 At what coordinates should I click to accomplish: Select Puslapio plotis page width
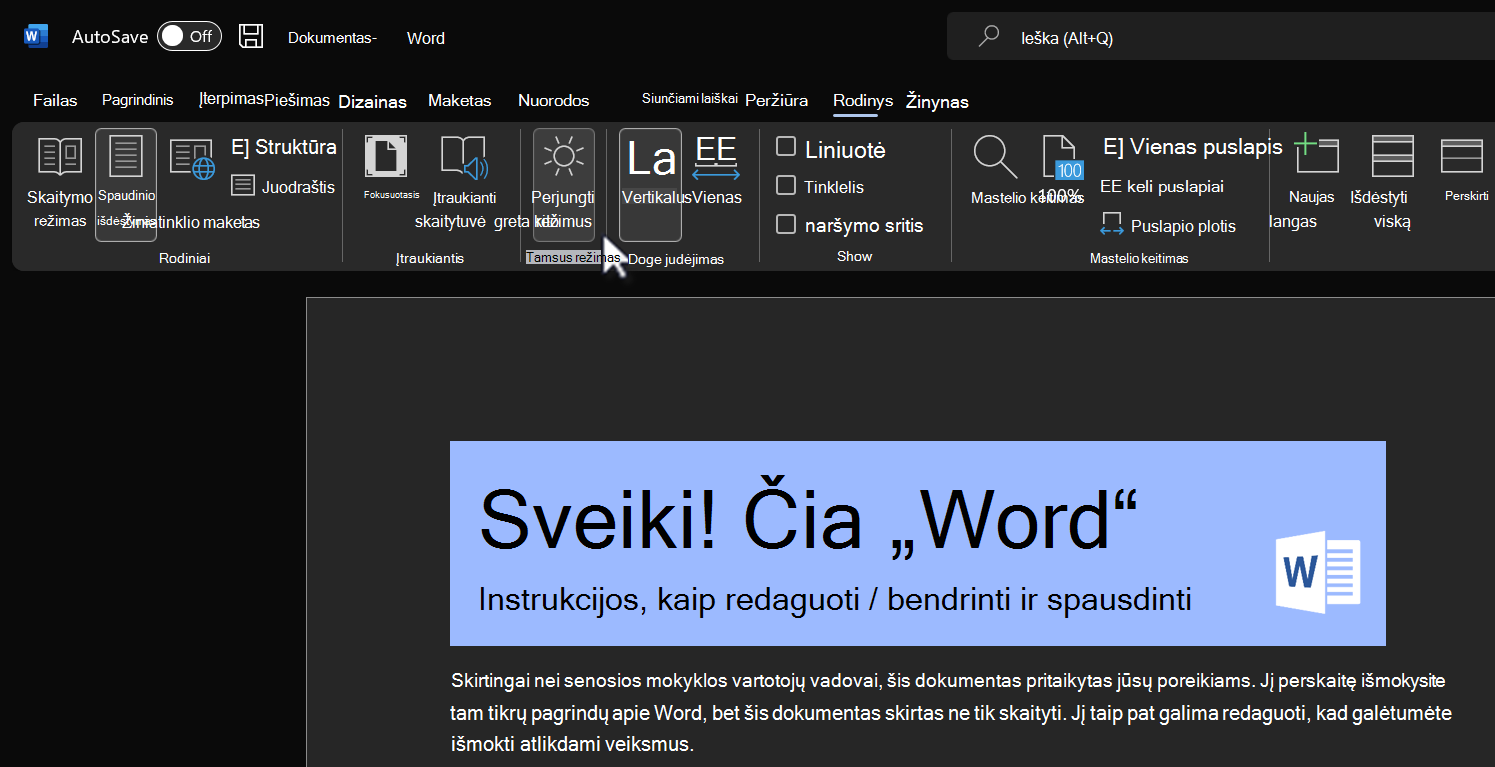pos(1168,226)
